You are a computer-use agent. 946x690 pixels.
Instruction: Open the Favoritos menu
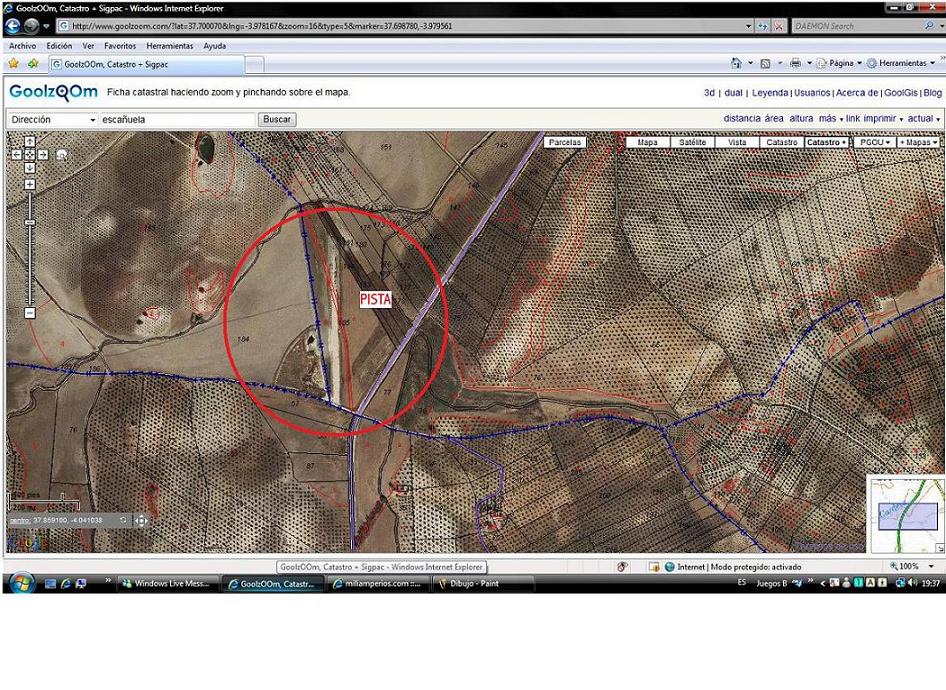(120, 46)
